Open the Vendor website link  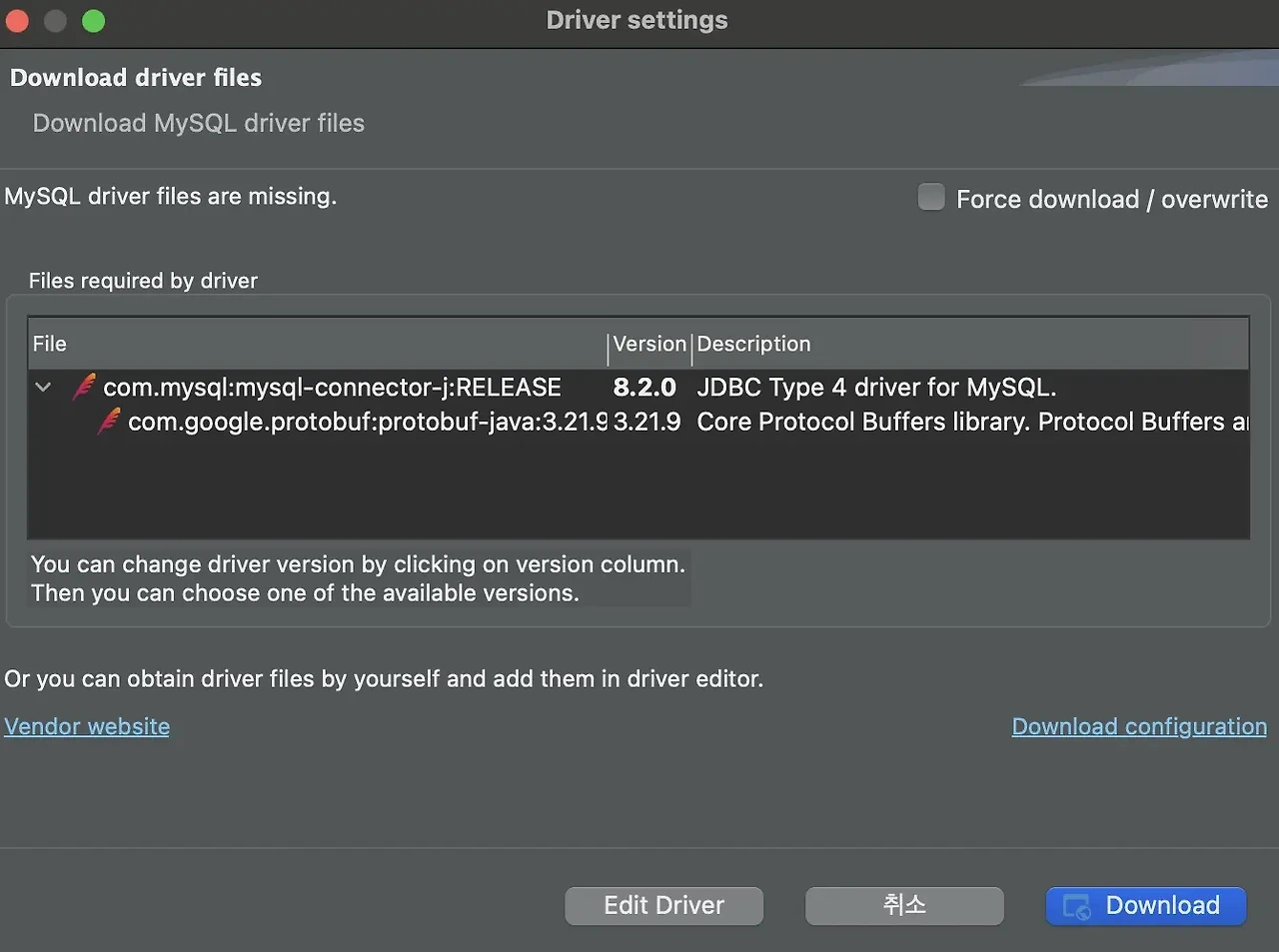click(87, 726)
